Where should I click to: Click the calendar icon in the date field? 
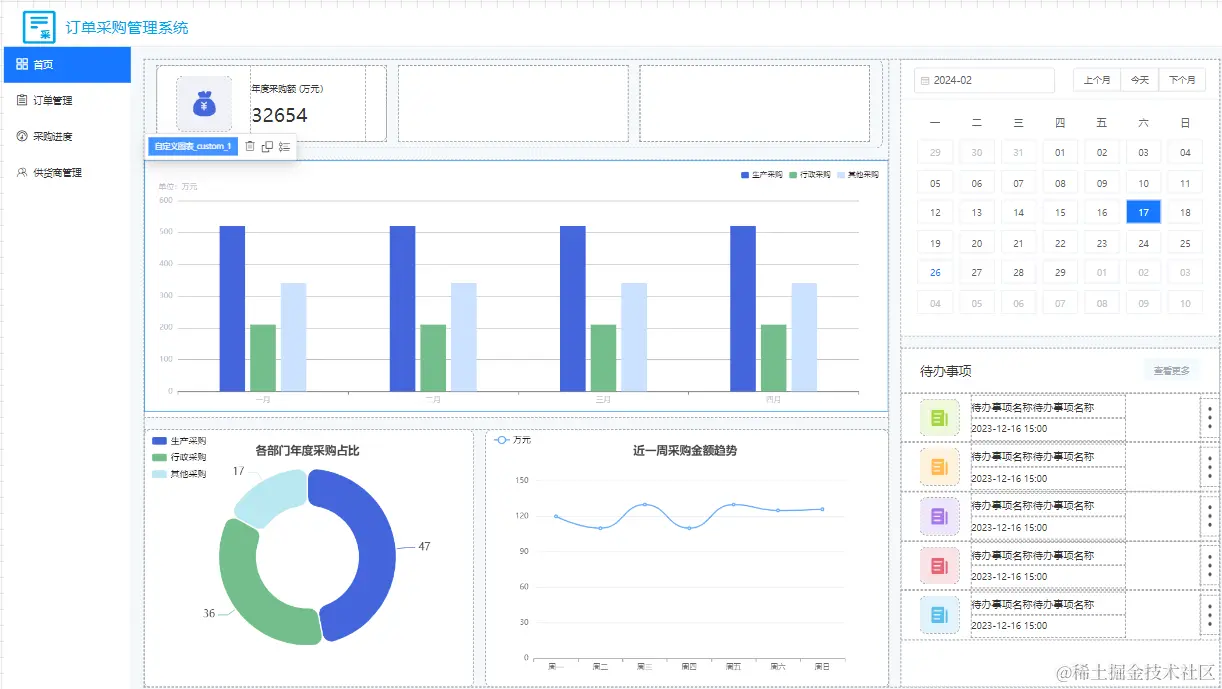(925, 80)
